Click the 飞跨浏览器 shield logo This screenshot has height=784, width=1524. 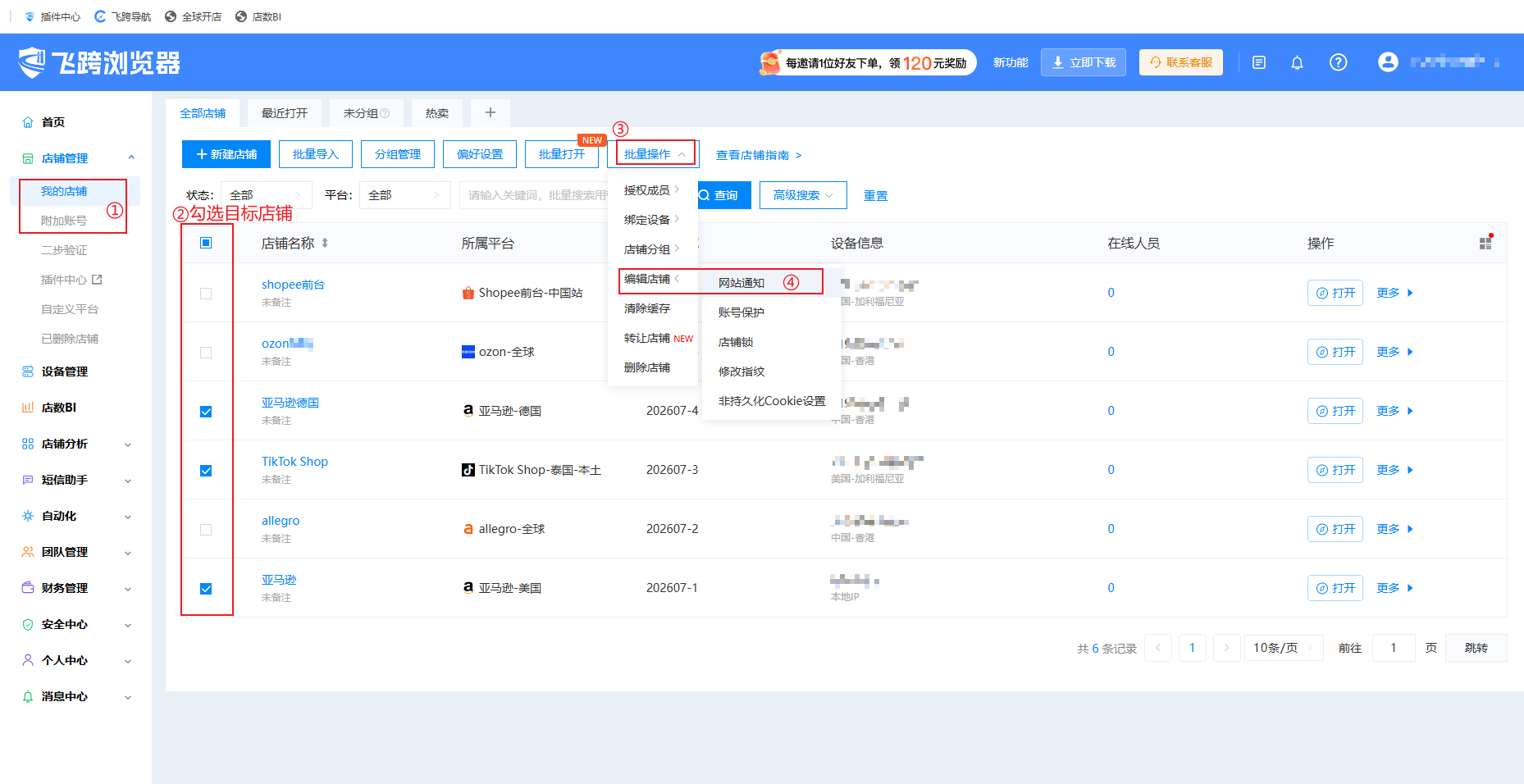[33, 62]
